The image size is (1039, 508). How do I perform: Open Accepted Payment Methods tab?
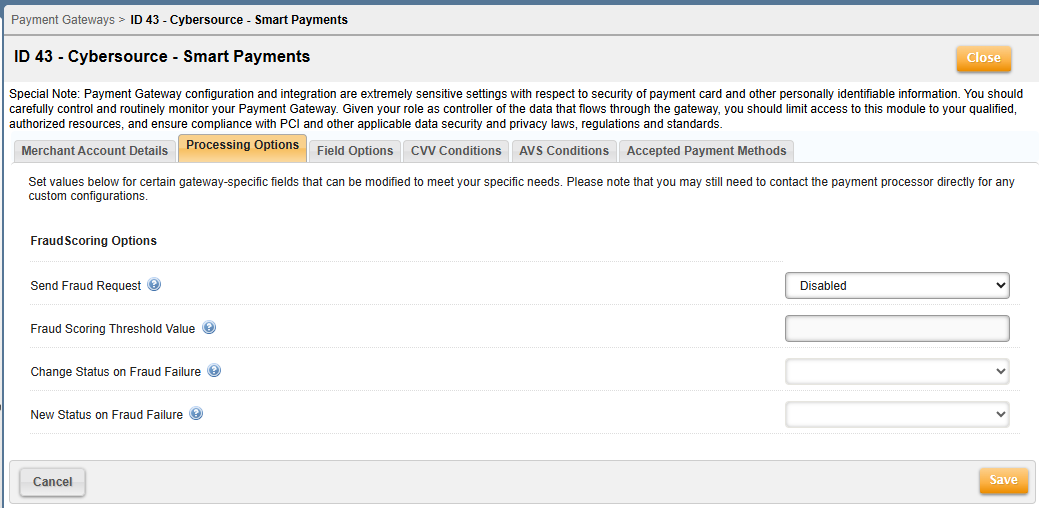pos(706,151)
